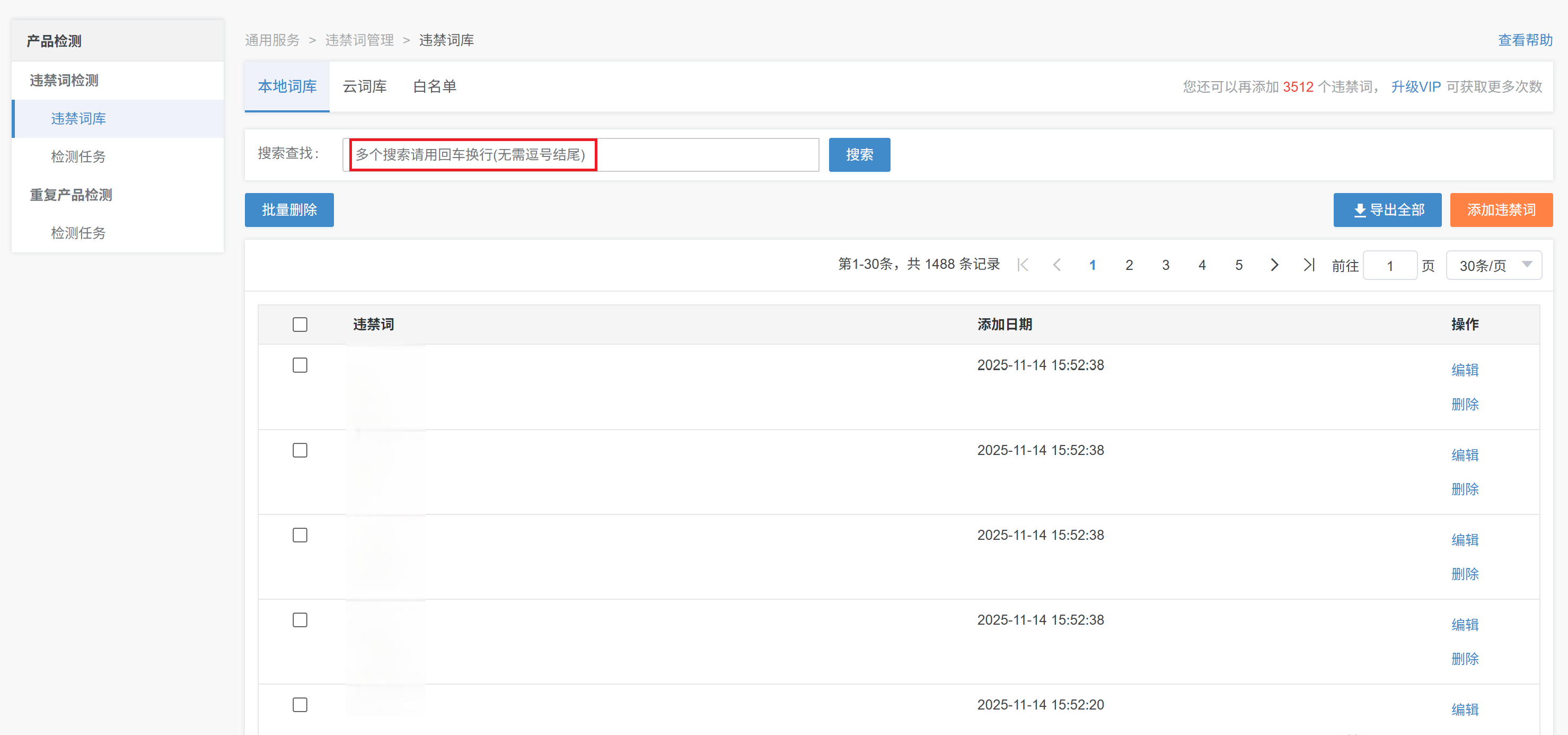Screen dimensions: 1568x735
Task: Open page 2 of the records
Action: [1129, 265]
